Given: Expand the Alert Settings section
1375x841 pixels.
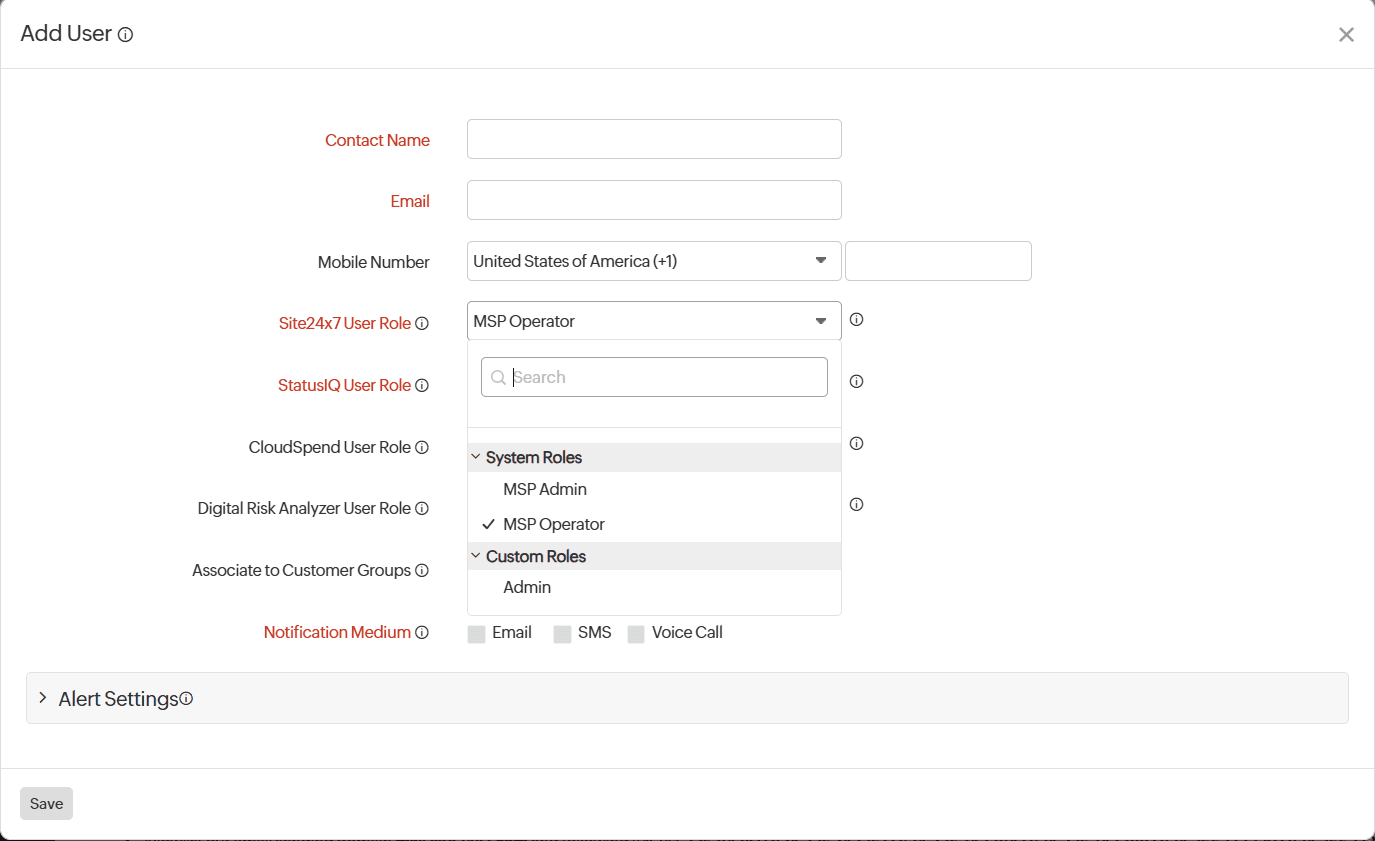Looking at the screenshot, I should tap(43, 698).
